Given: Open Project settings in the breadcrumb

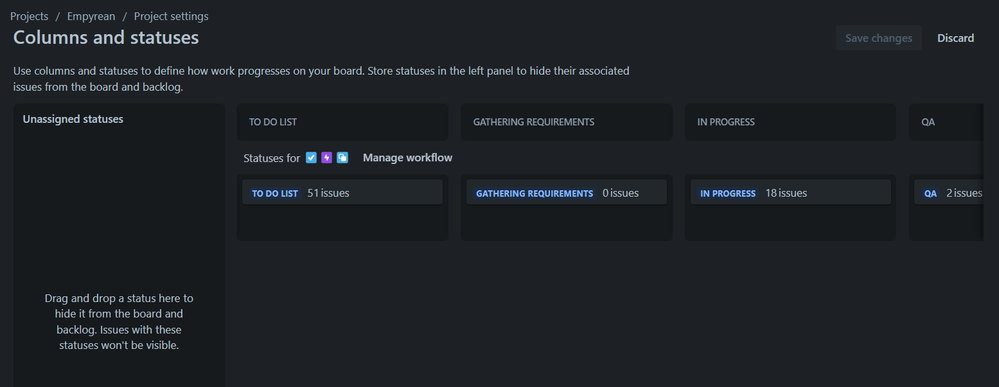Looking at the screenshot, I should [171, 16].
